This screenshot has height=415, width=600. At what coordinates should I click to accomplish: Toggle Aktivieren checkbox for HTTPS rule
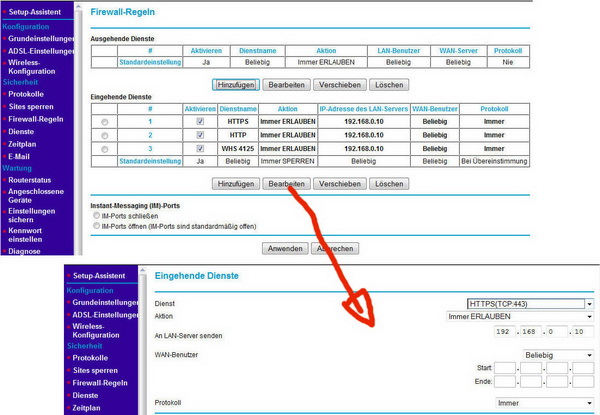click(x=200, y=121)
